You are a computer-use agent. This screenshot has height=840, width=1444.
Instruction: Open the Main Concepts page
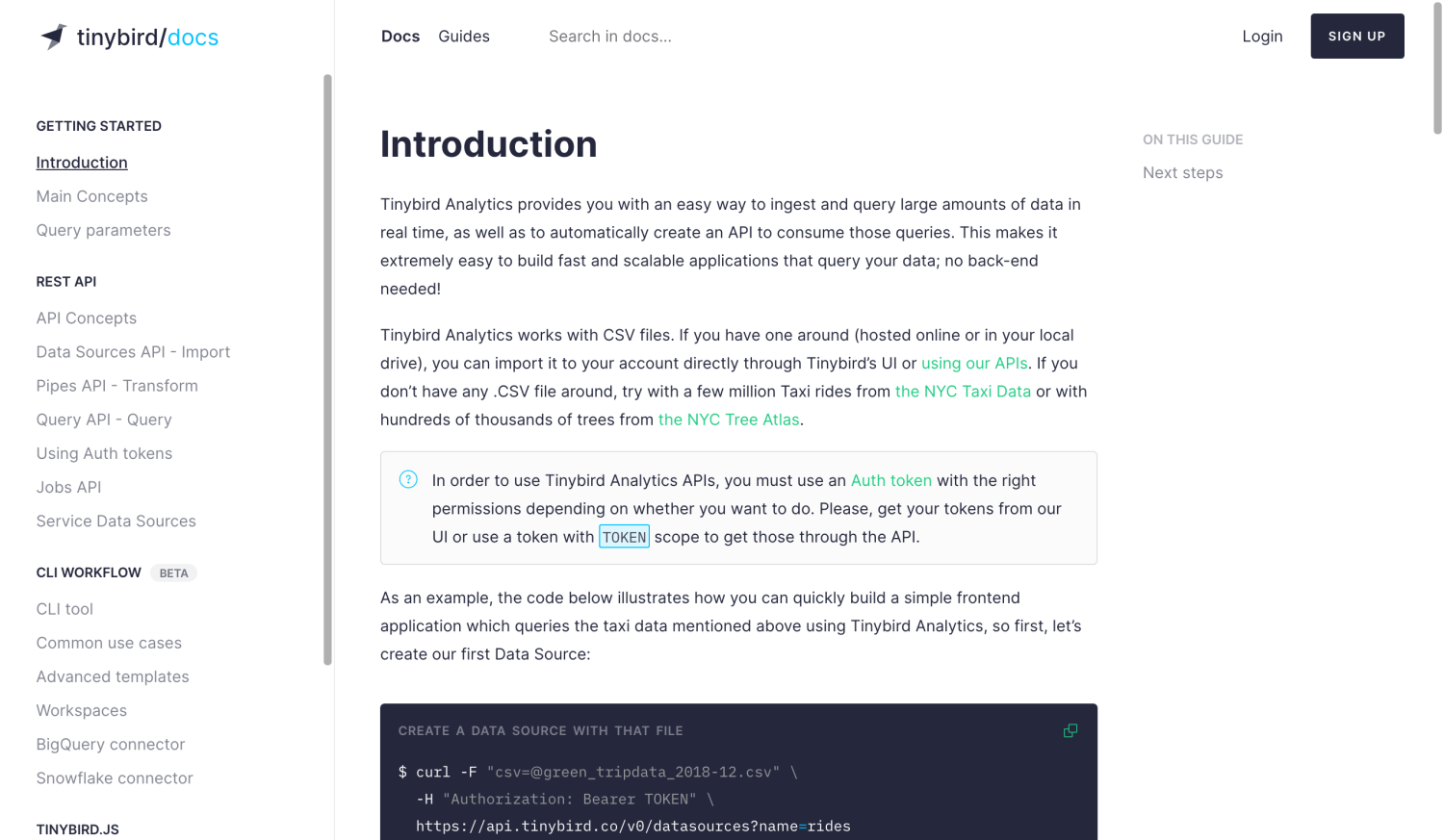pyautogui.click(x=91, y=196)
